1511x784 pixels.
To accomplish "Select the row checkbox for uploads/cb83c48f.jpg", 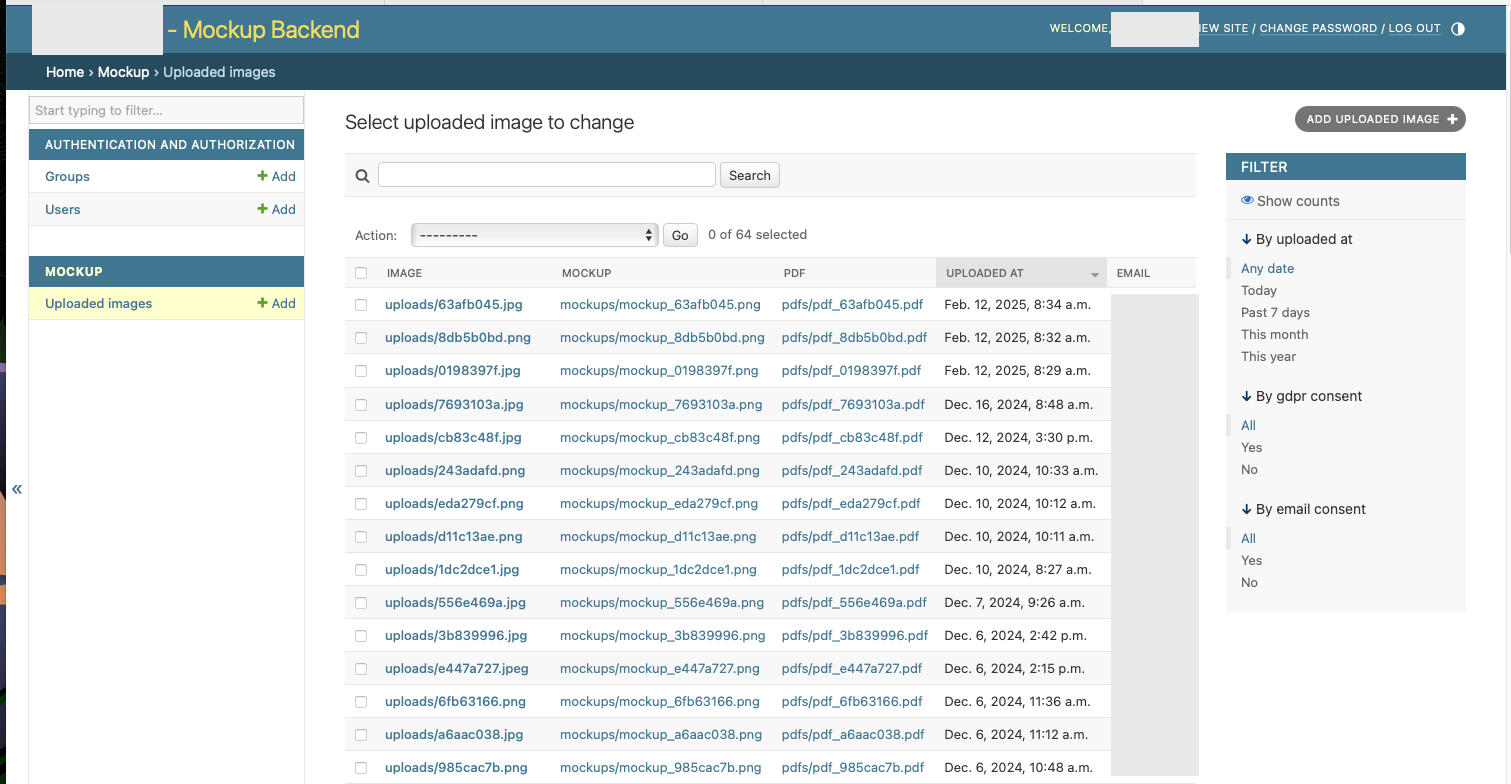I will 361,438.
